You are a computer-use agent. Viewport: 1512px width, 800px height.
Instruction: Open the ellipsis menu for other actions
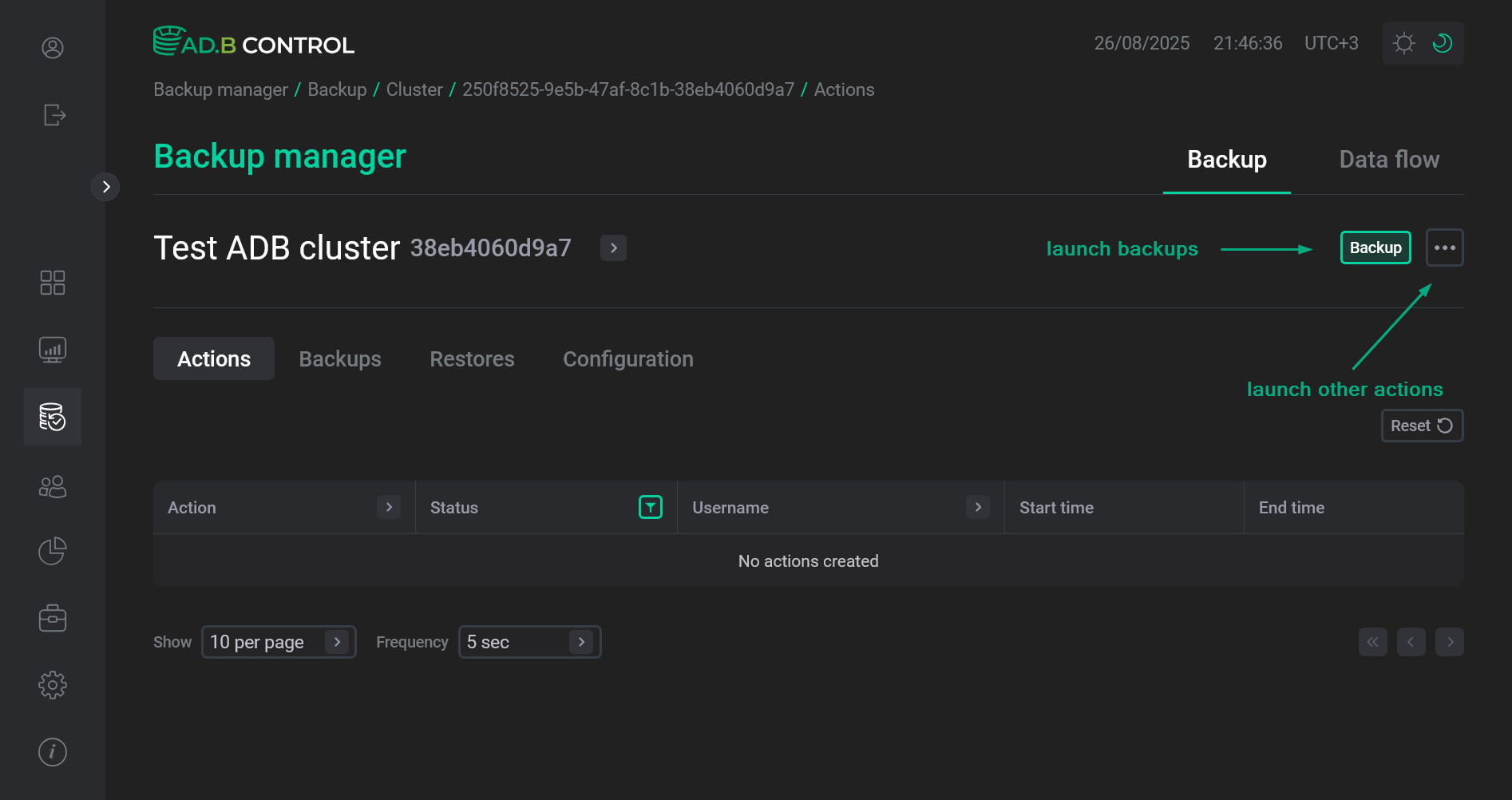1444,248
